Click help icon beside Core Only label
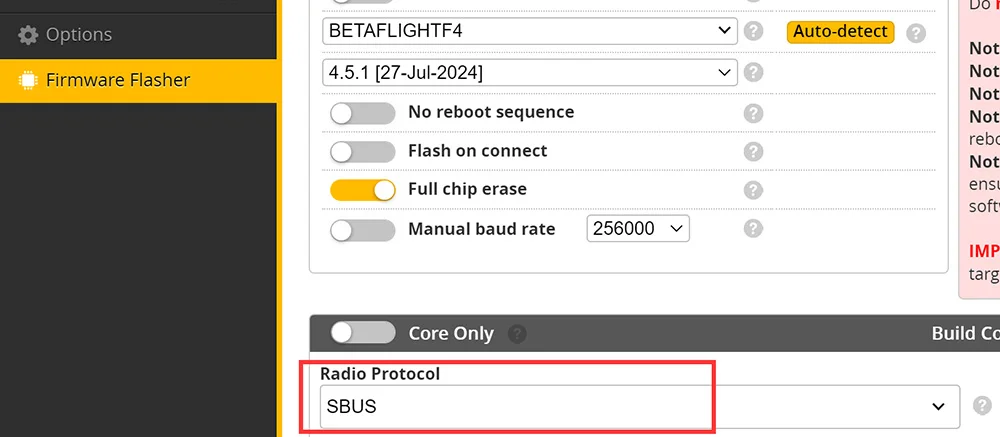 pos(517,334)
